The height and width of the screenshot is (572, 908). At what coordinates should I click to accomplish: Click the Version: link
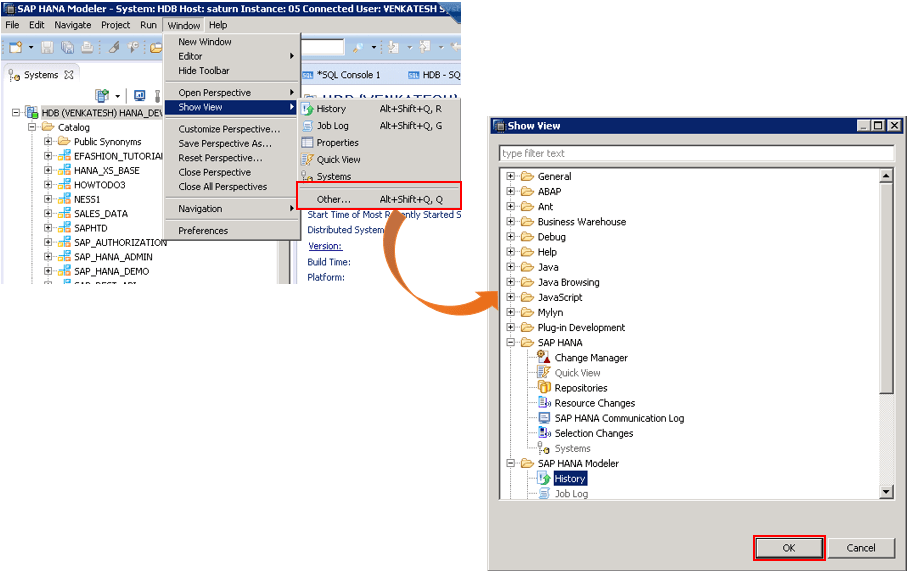pos(325,246)
